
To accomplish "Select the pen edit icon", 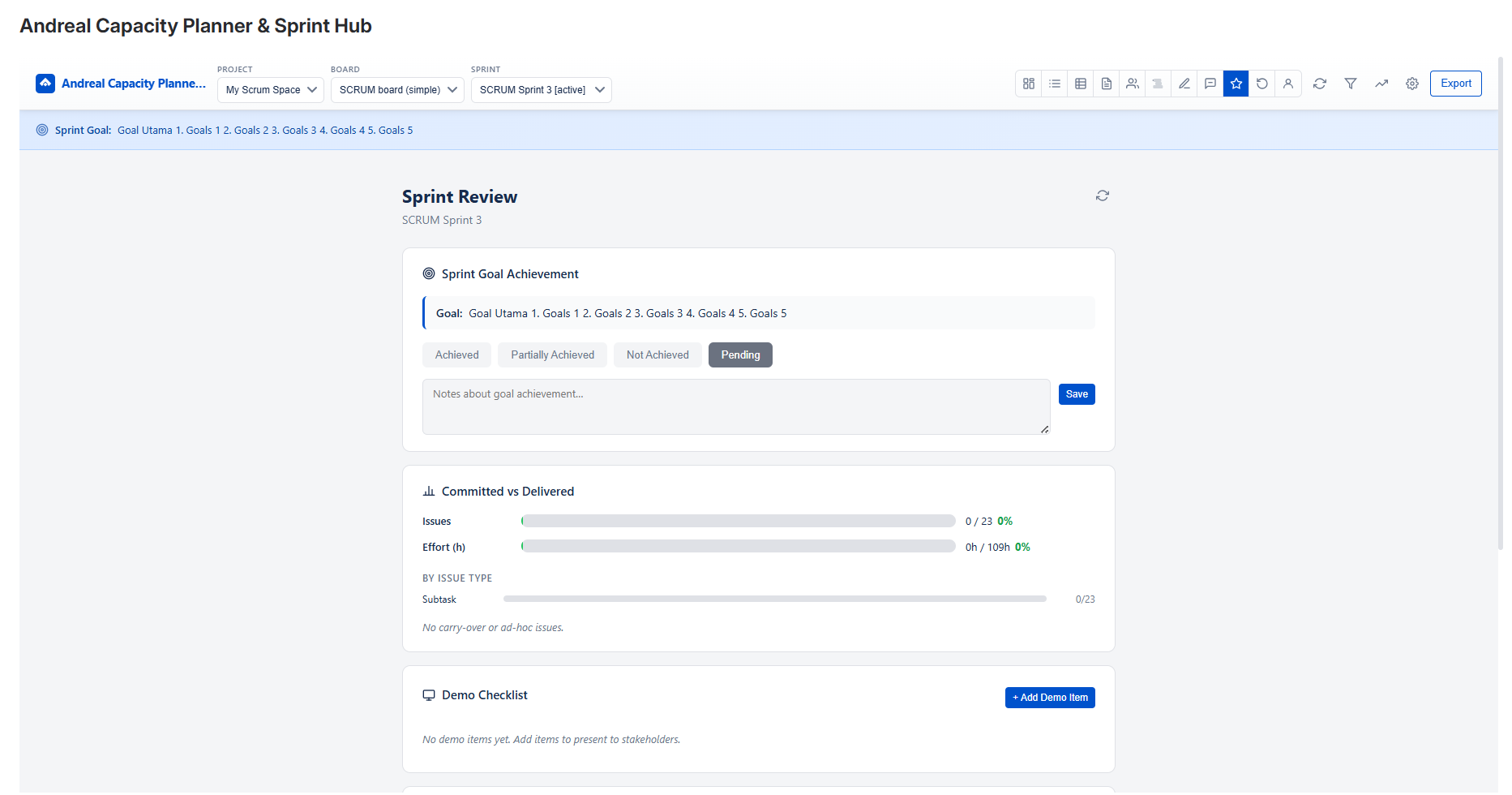I will click(x=1184, y=84).
